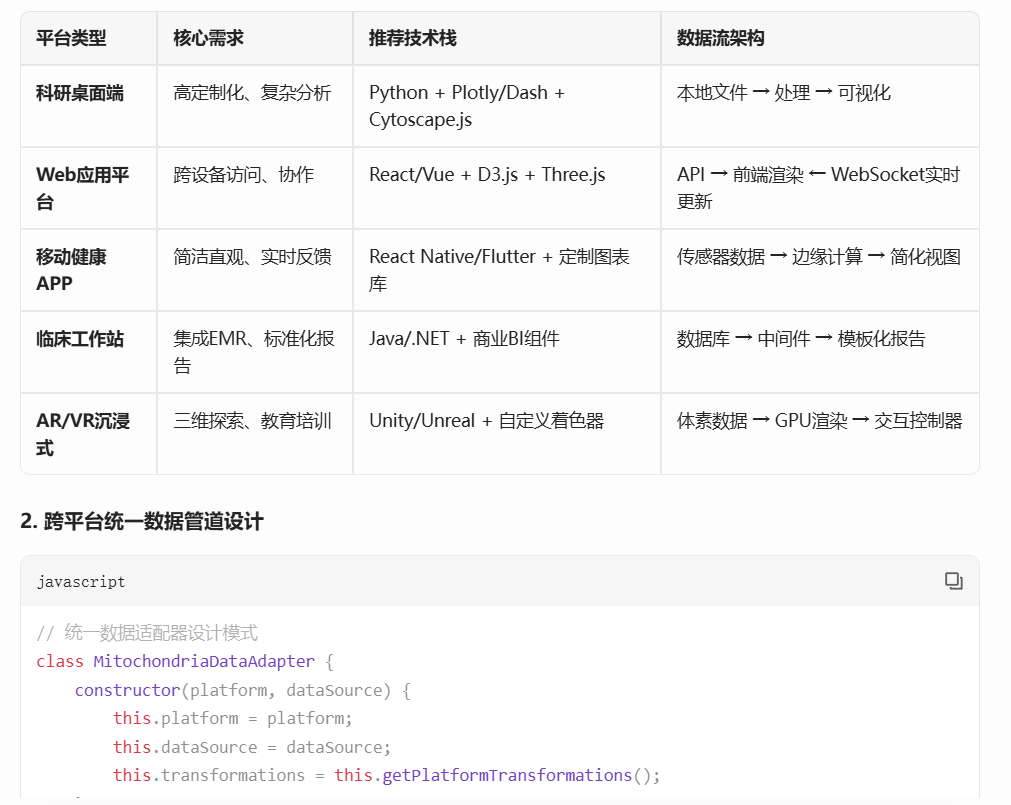Click the class MitochondriaDataAdapter line
This screenshot has width=1011, height=805.
[x=184, y=661]
